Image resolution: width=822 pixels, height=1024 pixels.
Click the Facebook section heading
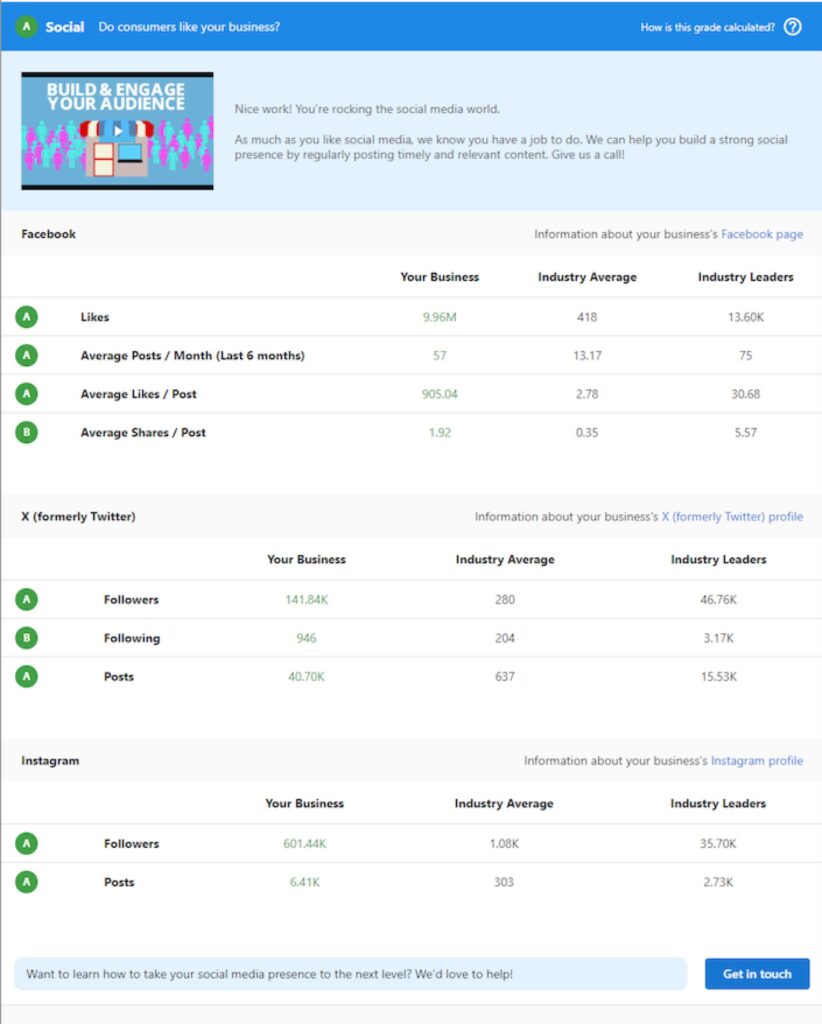click(48, 234)
